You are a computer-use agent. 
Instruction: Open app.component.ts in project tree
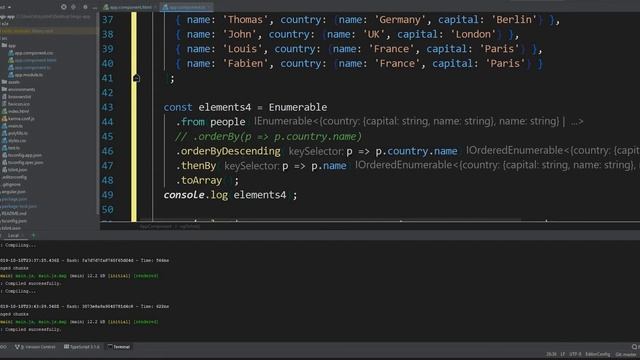point(29,68)
